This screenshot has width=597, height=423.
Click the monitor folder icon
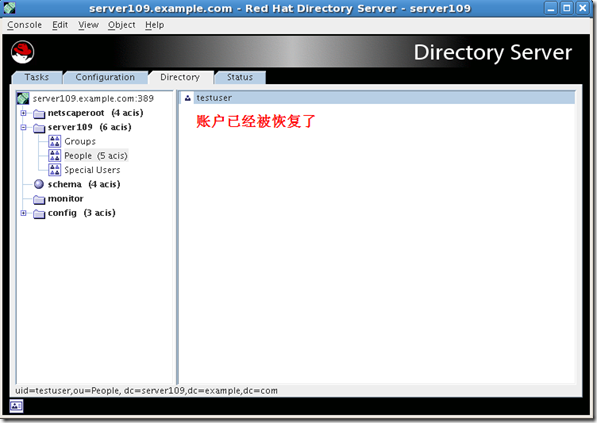pyautogui.click(x=39, y=199)
